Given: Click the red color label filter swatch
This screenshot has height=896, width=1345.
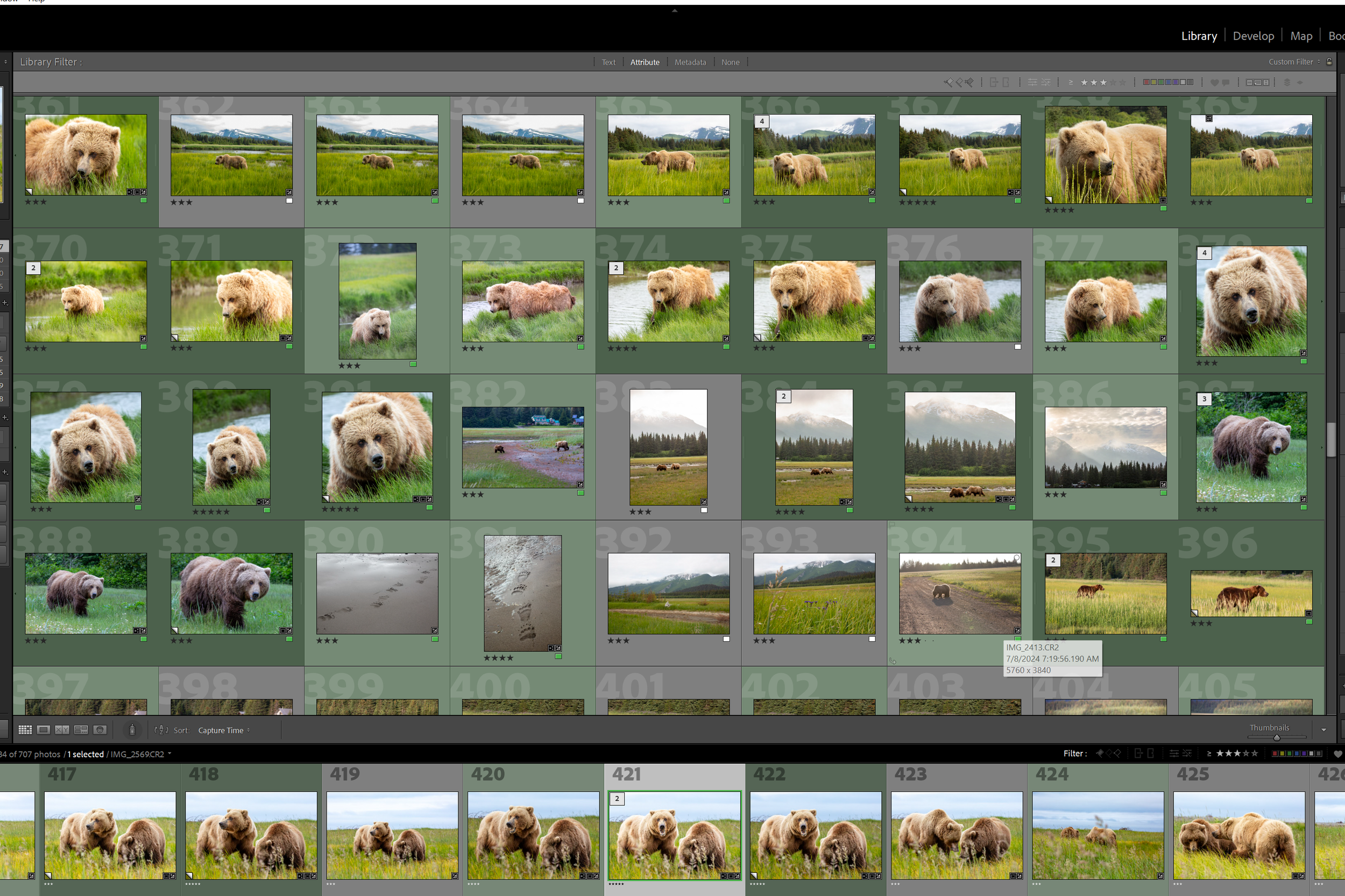Looking at the screenshot, I should [1146, 82].
